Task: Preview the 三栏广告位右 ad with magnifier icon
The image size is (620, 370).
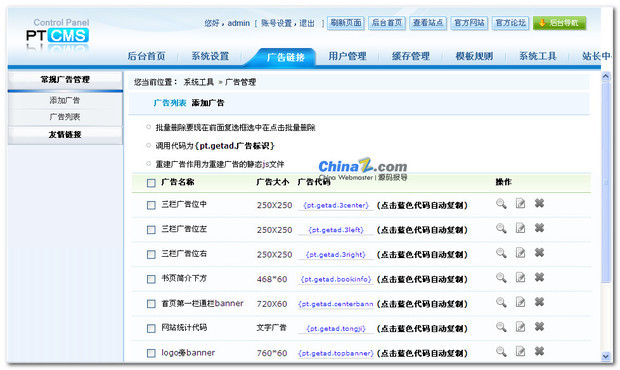Action: [501, 253]
